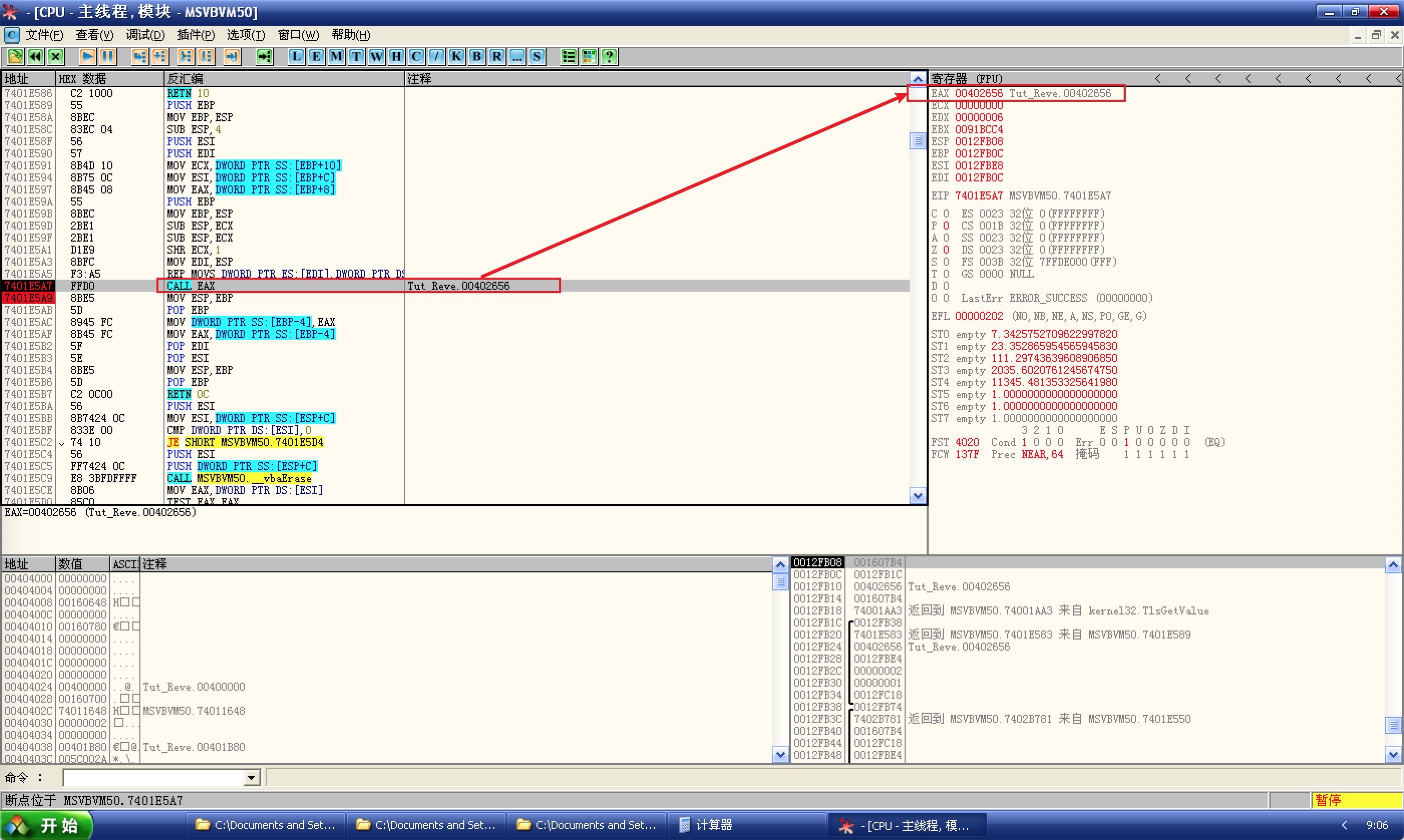This screenshot has width=1404, height=840.
Task: Click the Run program play icon
Action: (87, 57)
